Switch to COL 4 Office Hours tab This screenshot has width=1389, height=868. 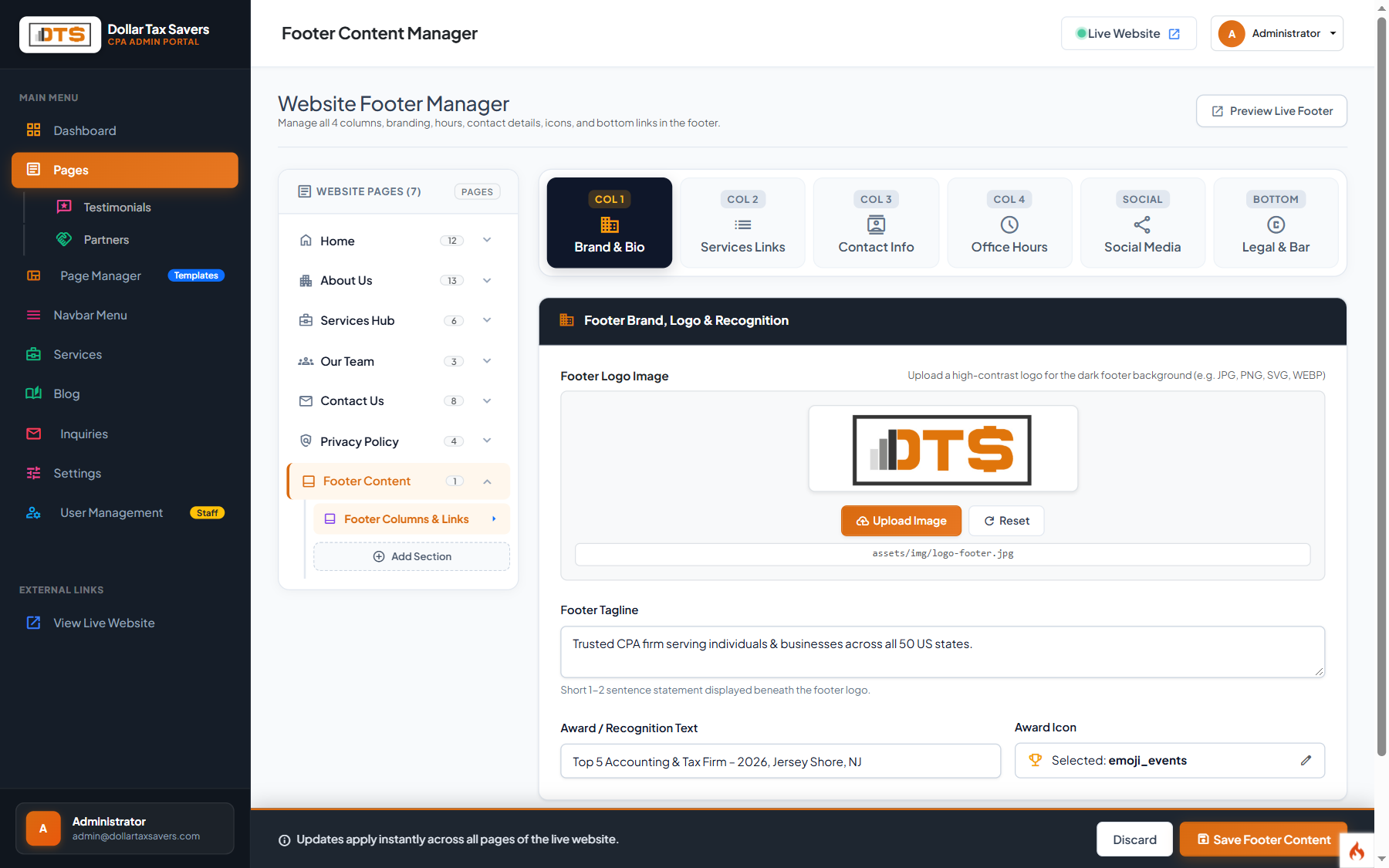(1009, 223)
